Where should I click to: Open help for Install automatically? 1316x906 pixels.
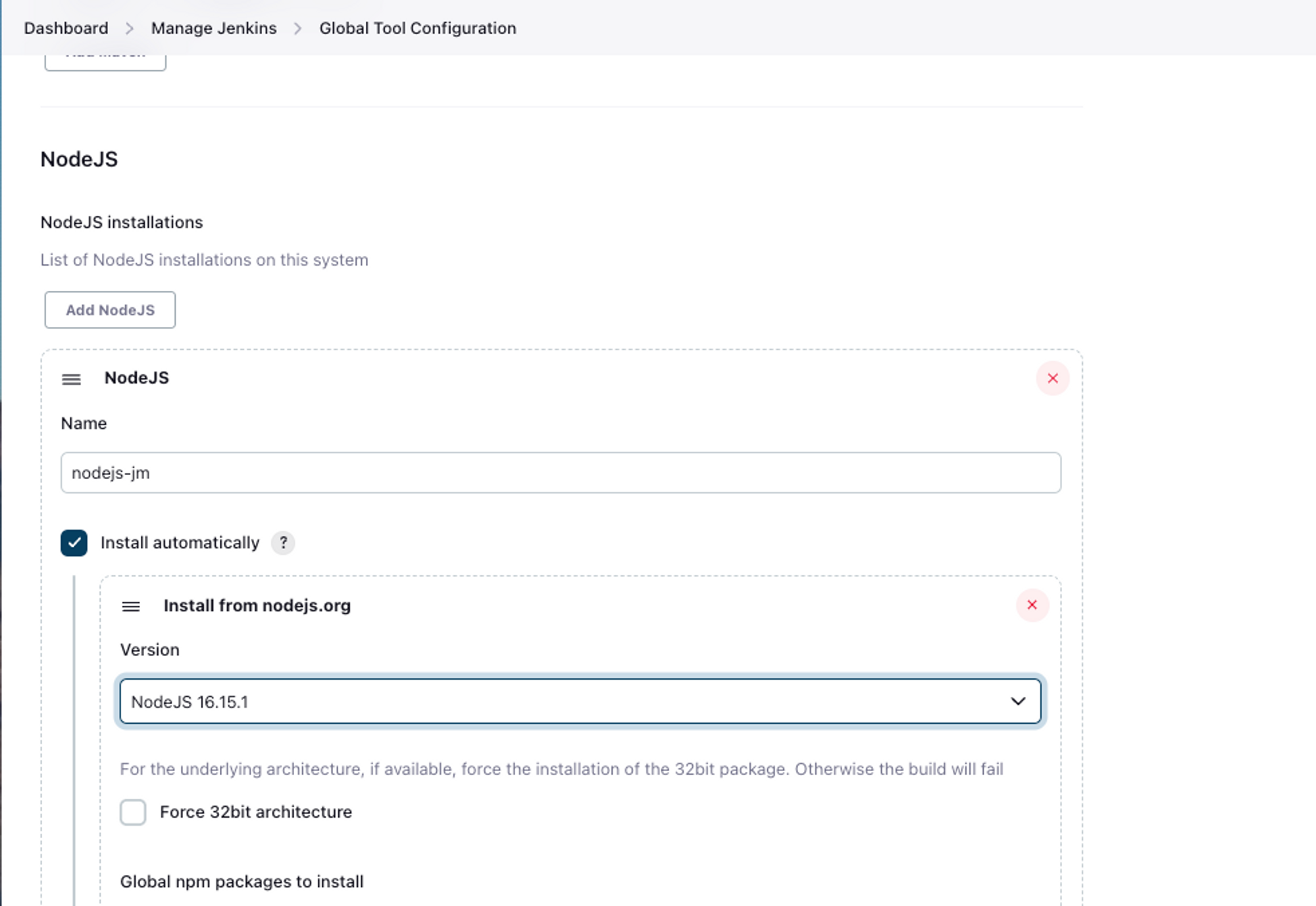(x=283, y=543)
